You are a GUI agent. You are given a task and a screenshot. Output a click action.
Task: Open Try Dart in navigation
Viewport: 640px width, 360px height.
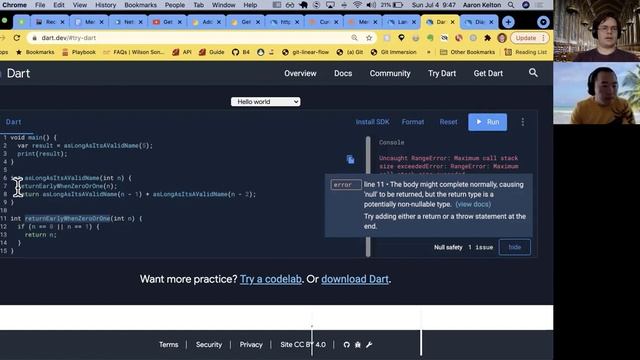click(x=442, y=73)
